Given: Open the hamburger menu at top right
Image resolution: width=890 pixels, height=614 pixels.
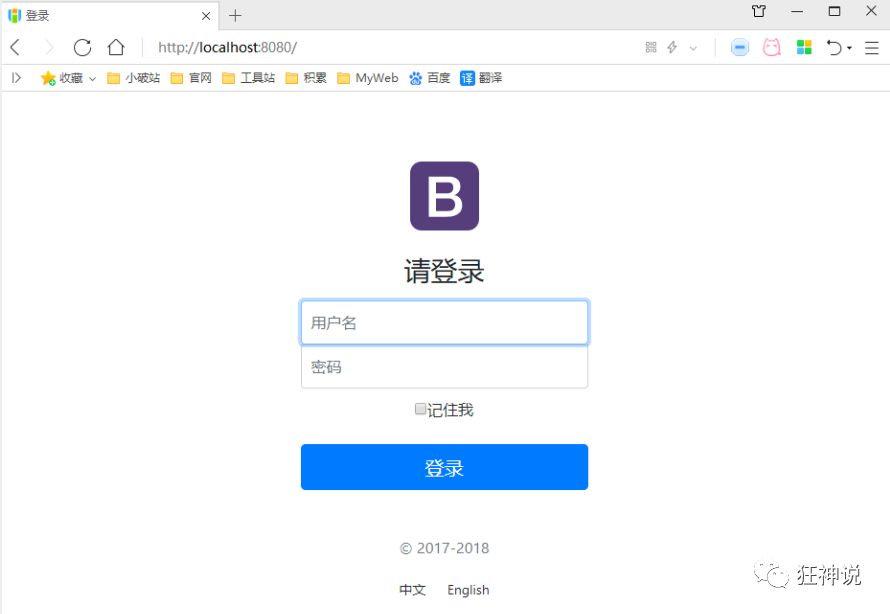Looking at the screenshot, I should [x=873, y=47].
